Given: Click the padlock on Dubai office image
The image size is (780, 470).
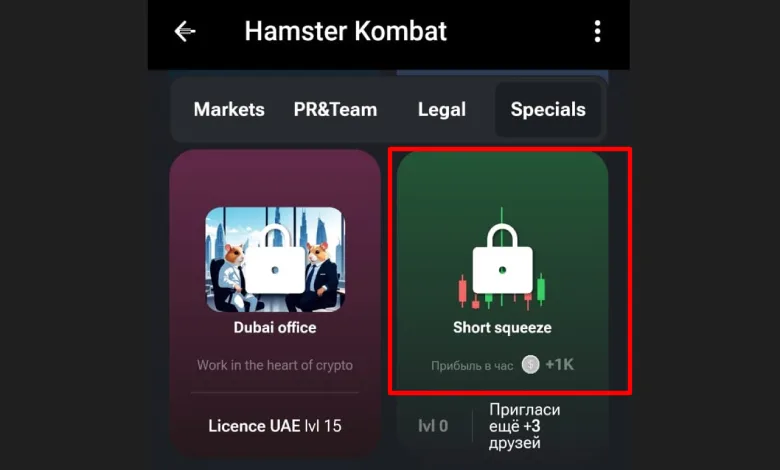Looking at the screenshot, I should coord(275,259).
